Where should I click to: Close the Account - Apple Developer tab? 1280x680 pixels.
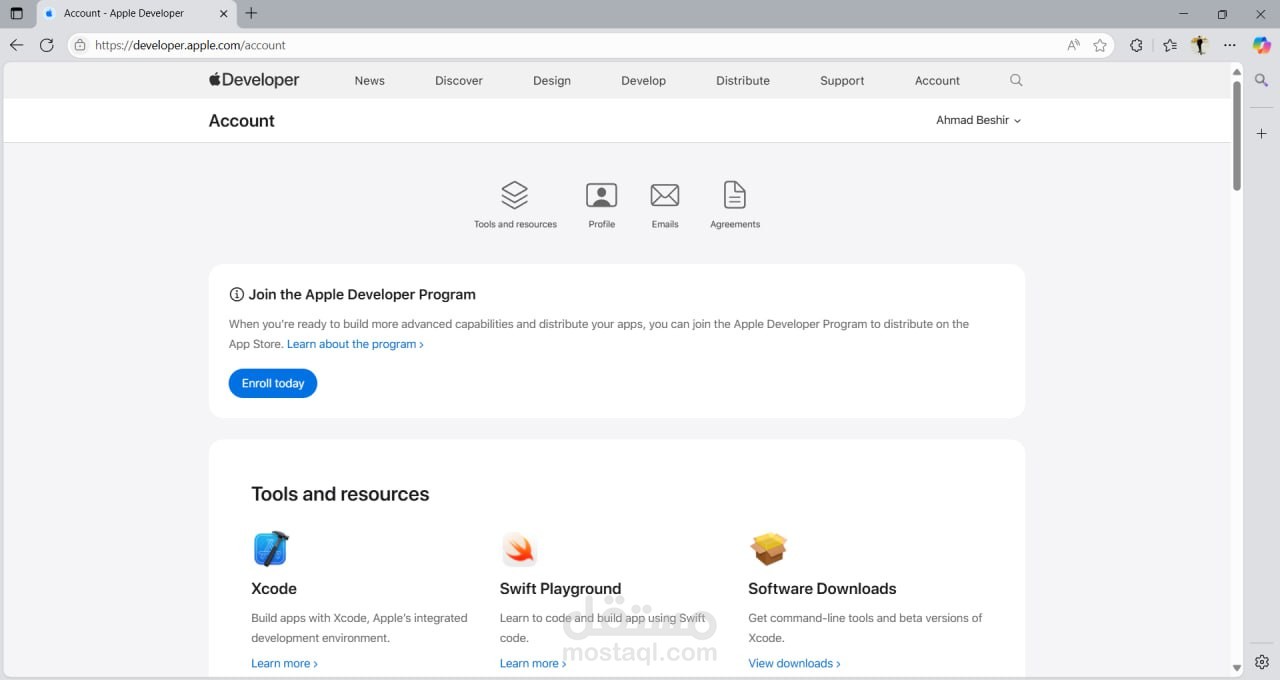223,13
